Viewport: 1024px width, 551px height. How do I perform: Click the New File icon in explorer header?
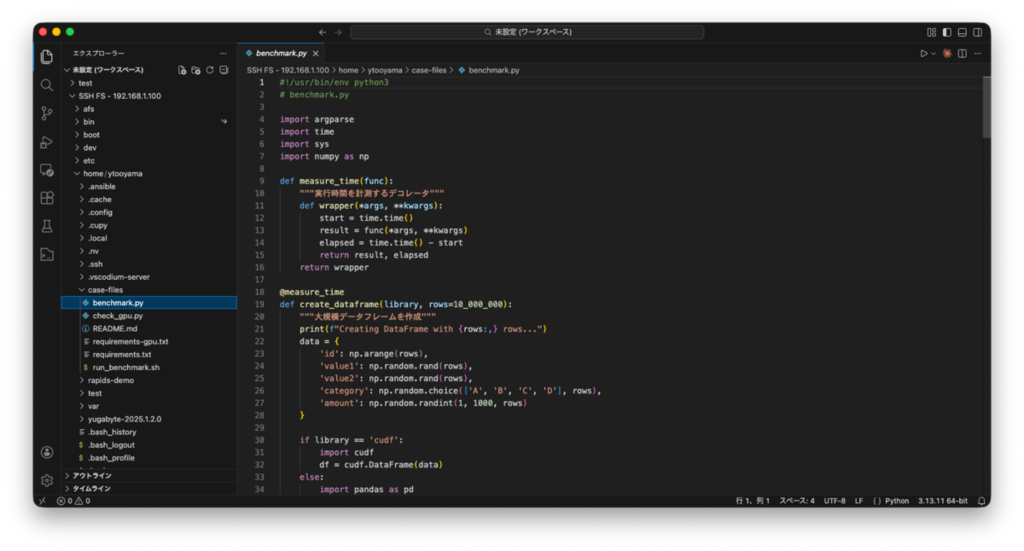click(182, 70)
